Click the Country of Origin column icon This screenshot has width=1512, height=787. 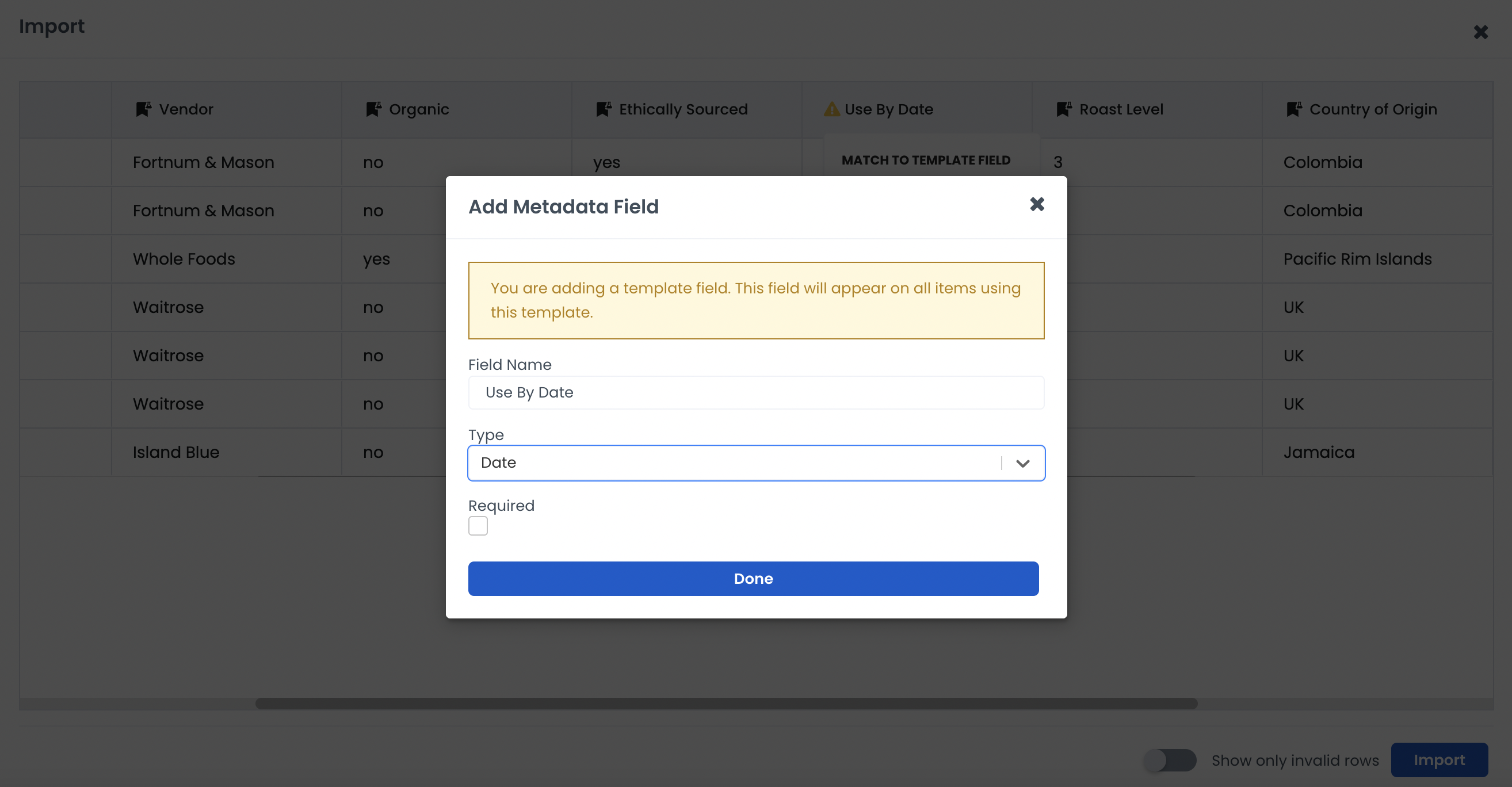tap(1293, 109)
